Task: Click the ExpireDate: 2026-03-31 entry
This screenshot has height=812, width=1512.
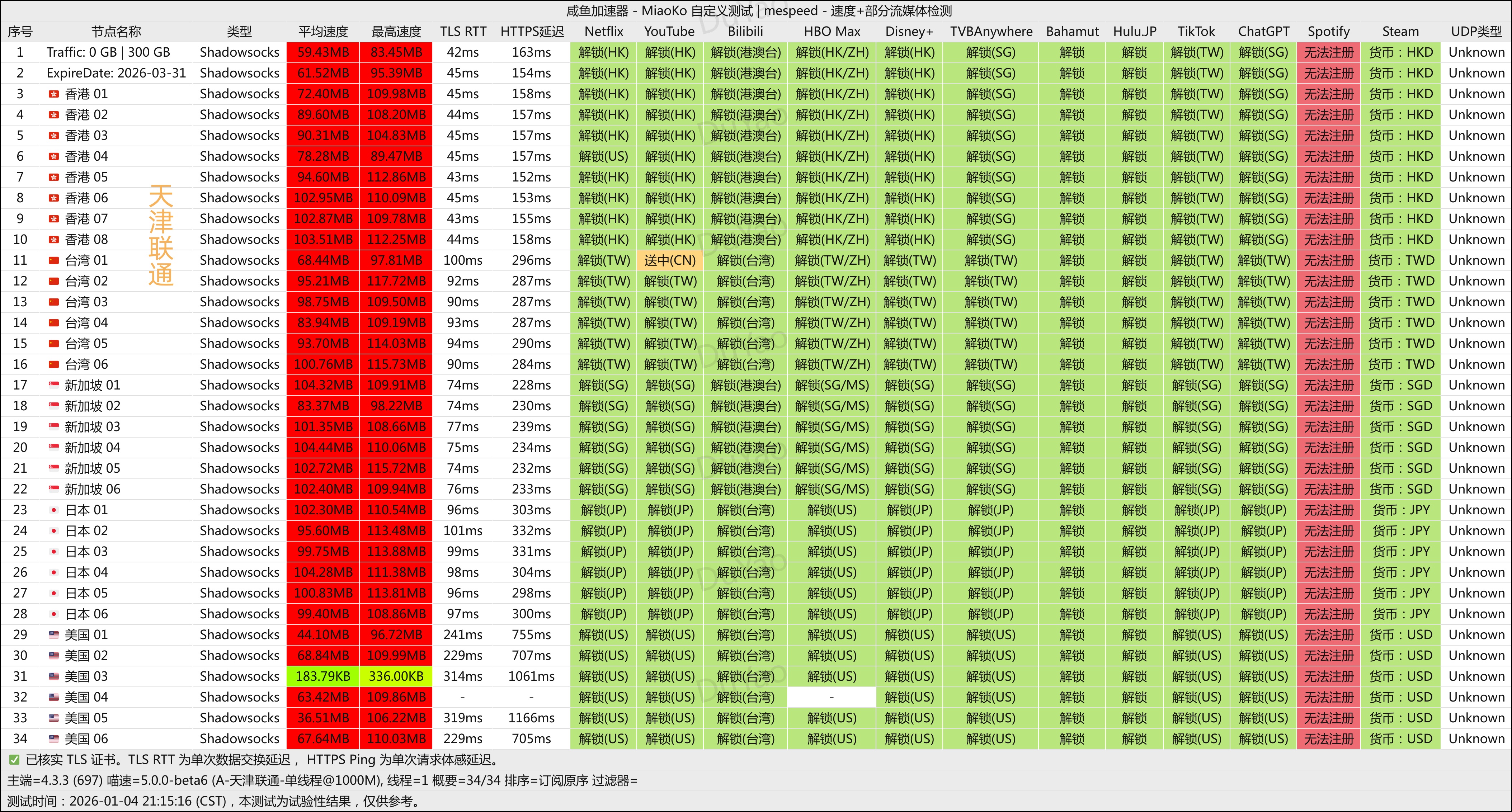Action: 116,73
